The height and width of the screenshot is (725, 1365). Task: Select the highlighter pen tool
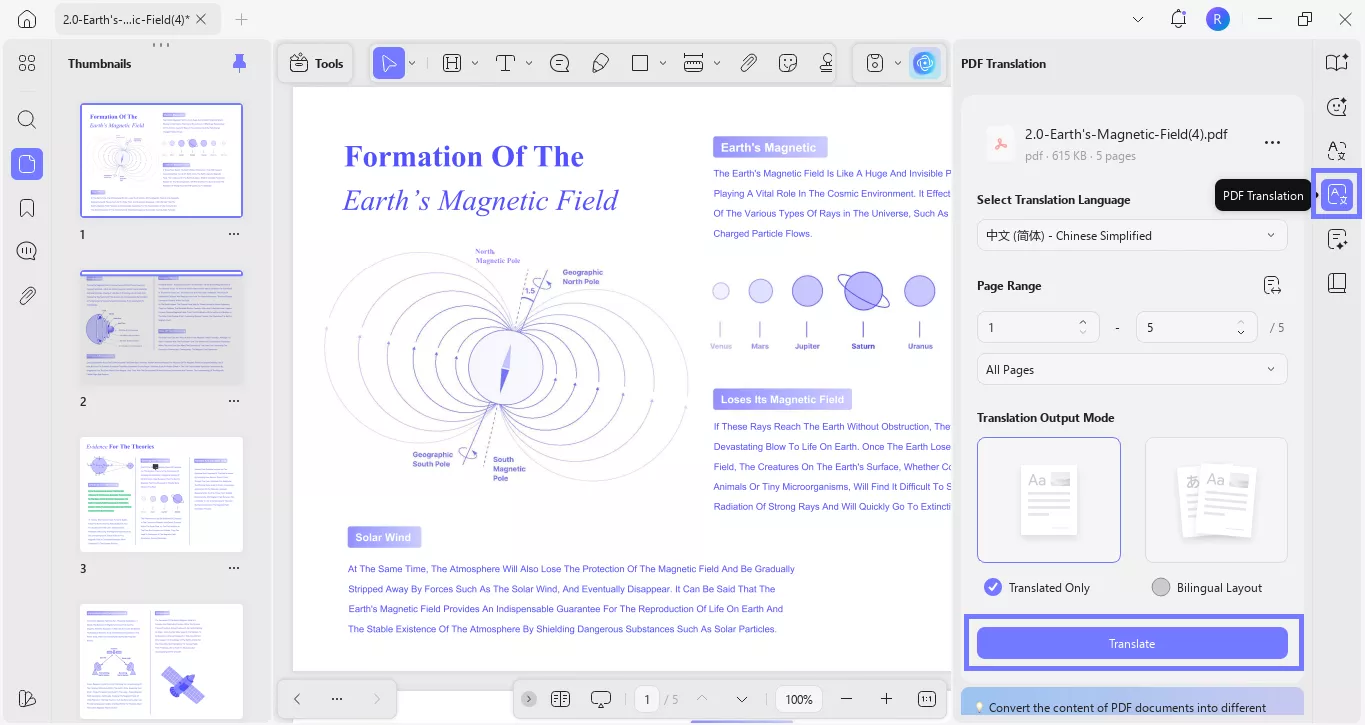[600, 63]
